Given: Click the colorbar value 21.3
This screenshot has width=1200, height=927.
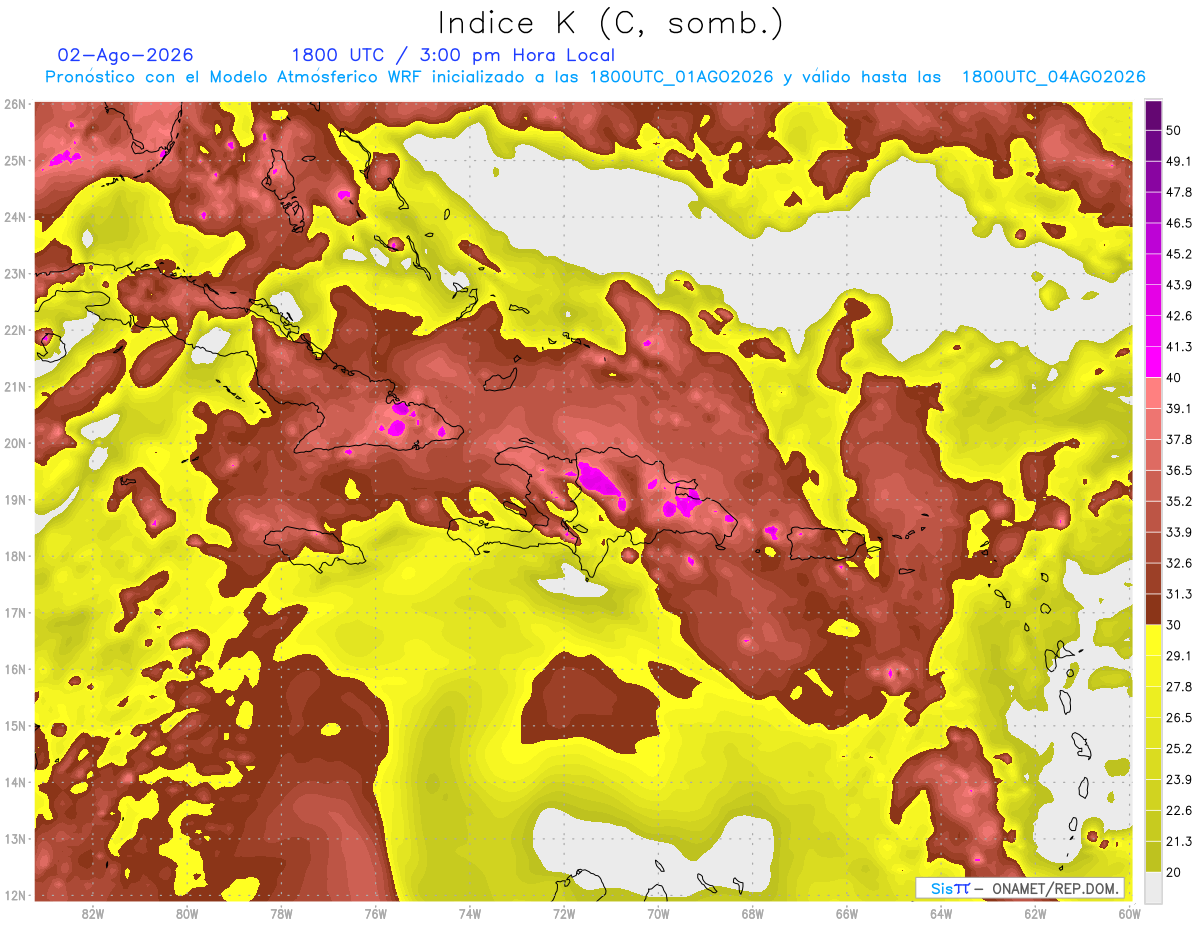Looking at the screenshot, I should point(1180,841).
